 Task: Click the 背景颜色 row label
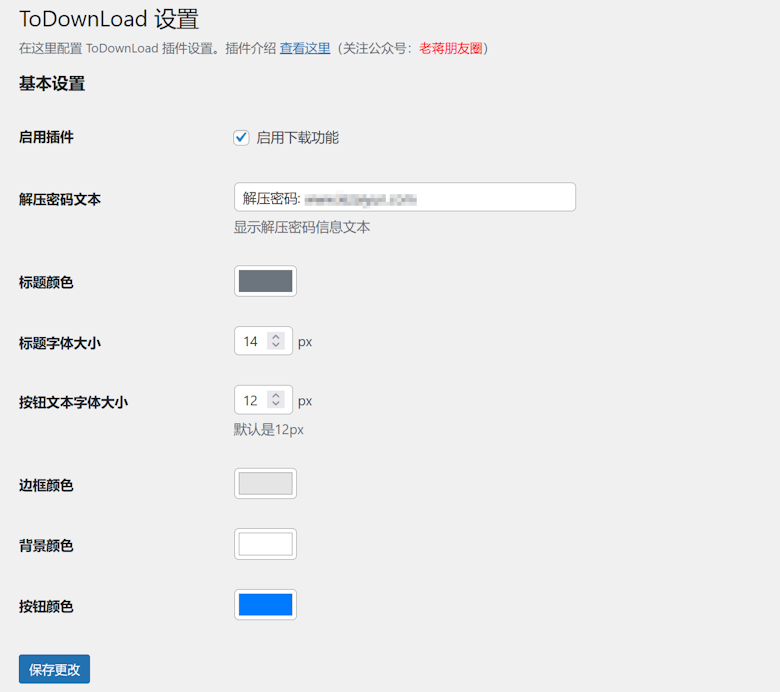coord(46,546)
